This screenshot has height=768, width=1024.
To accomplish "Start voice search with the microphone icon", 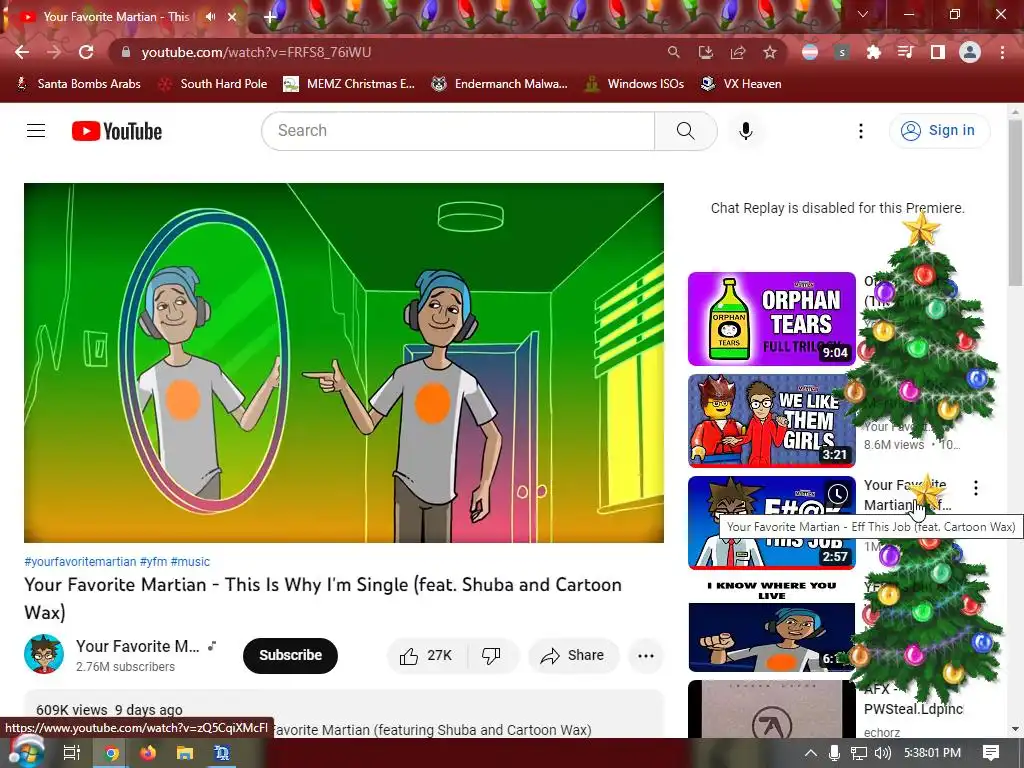I will point(746,131).
